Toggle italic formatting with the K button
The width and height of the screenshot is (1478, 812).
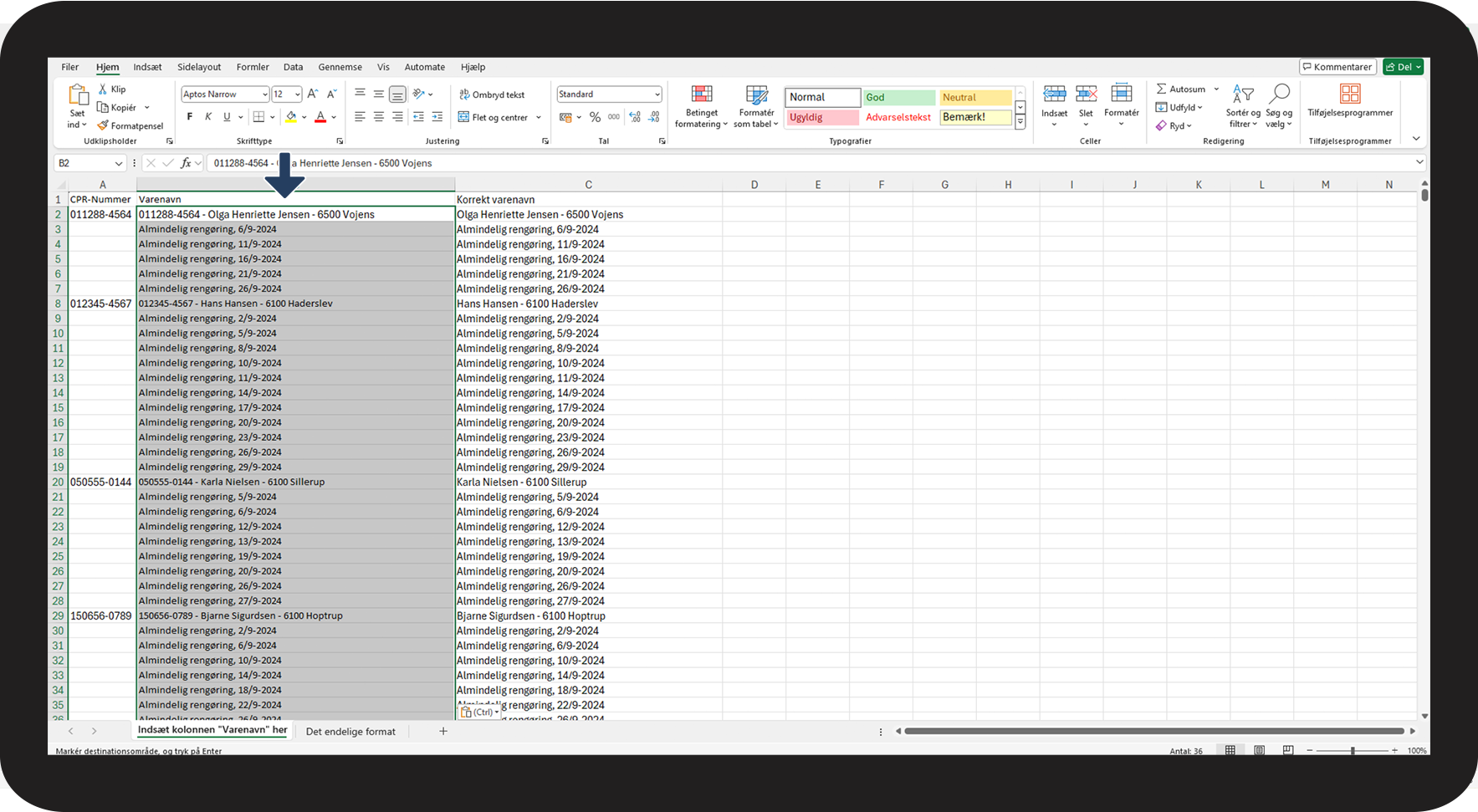click(208, 117)
